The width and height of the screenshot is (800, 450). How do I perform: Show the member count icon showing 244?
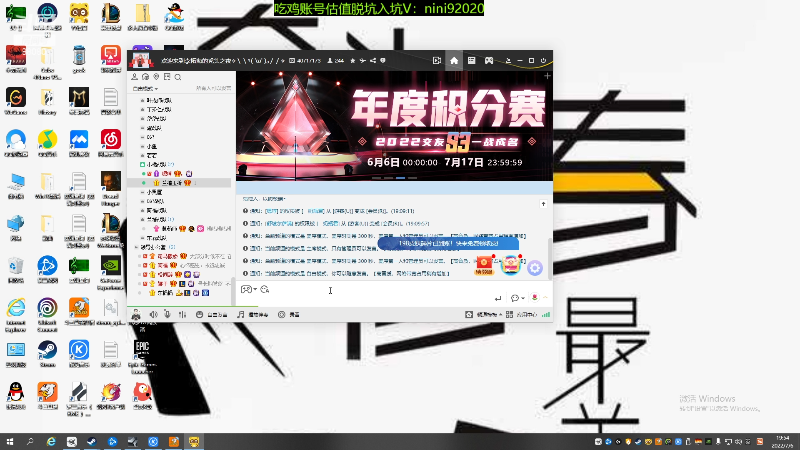(x=335, y=60)
